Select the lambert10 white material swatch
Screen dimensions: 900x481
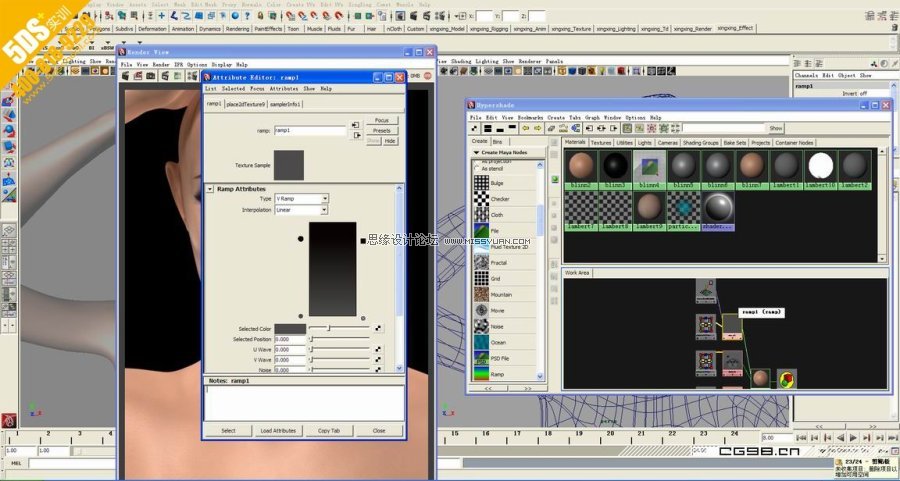[x=822, y=166]
